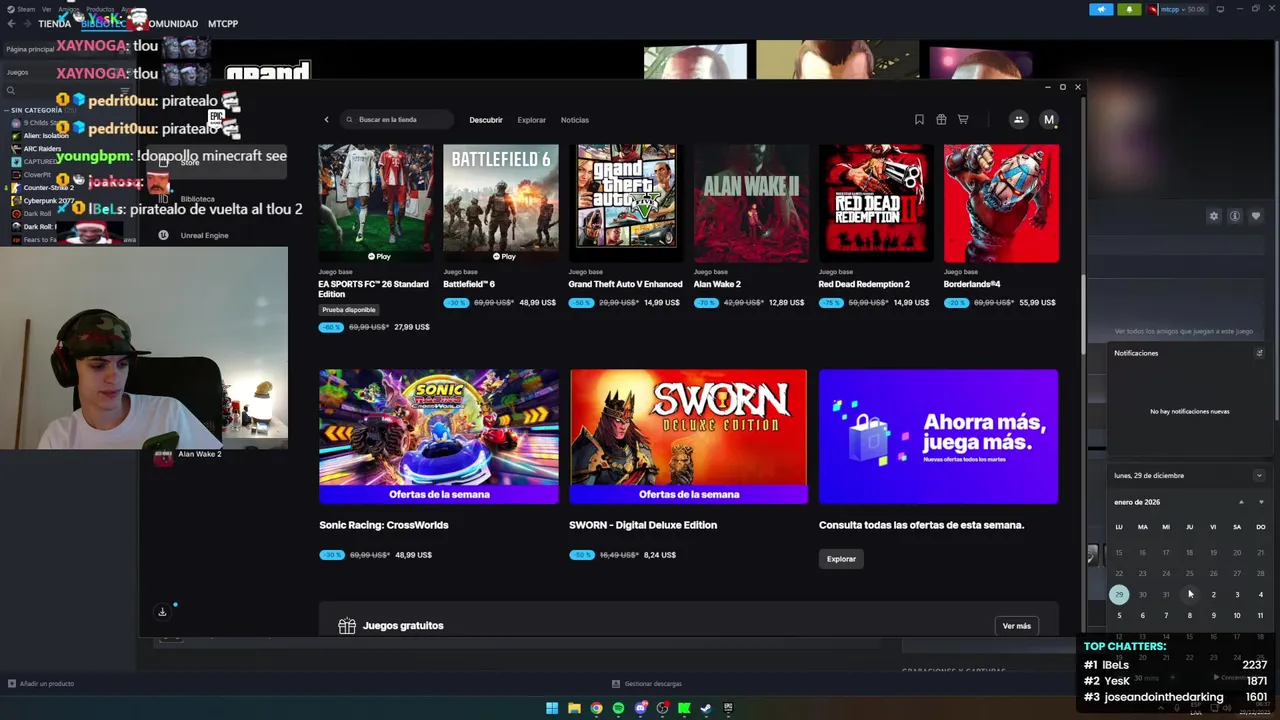
Task: Open Borderlands 4 cover
Action: coord(1001,204)
